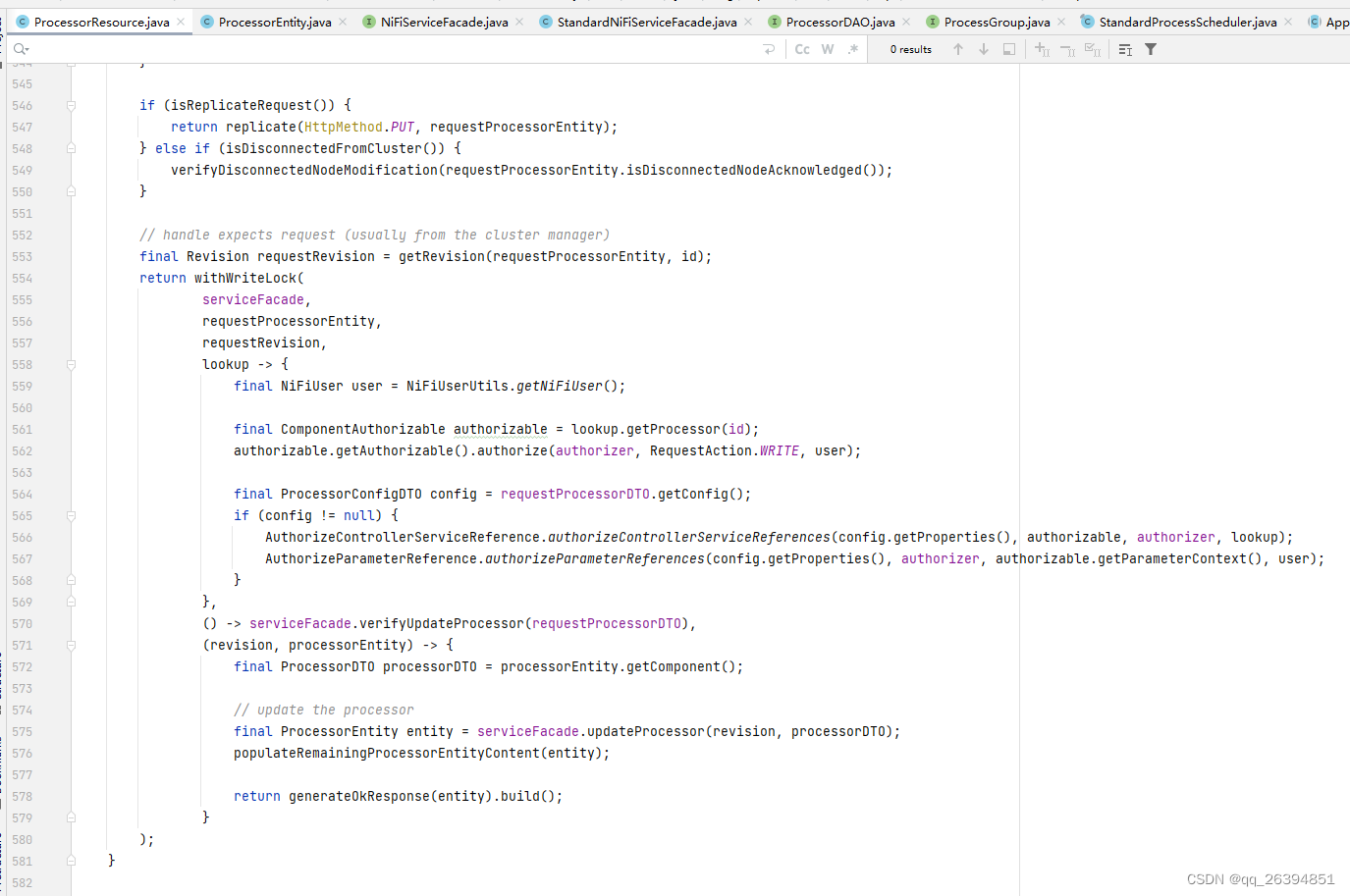Go to previous occurrence arrow
The image size is (1350, 896).
(x=958, y=49)
